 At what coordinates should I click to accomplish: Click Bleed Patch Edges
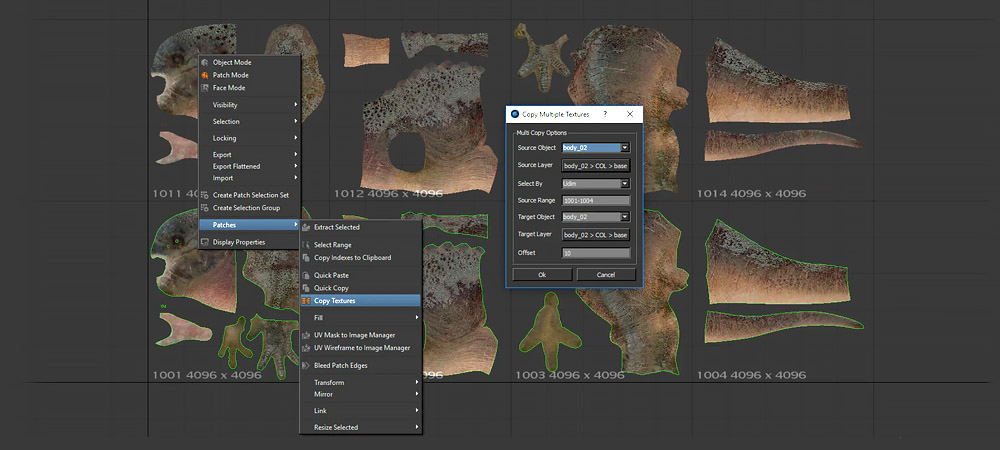[x=360, y=366]
